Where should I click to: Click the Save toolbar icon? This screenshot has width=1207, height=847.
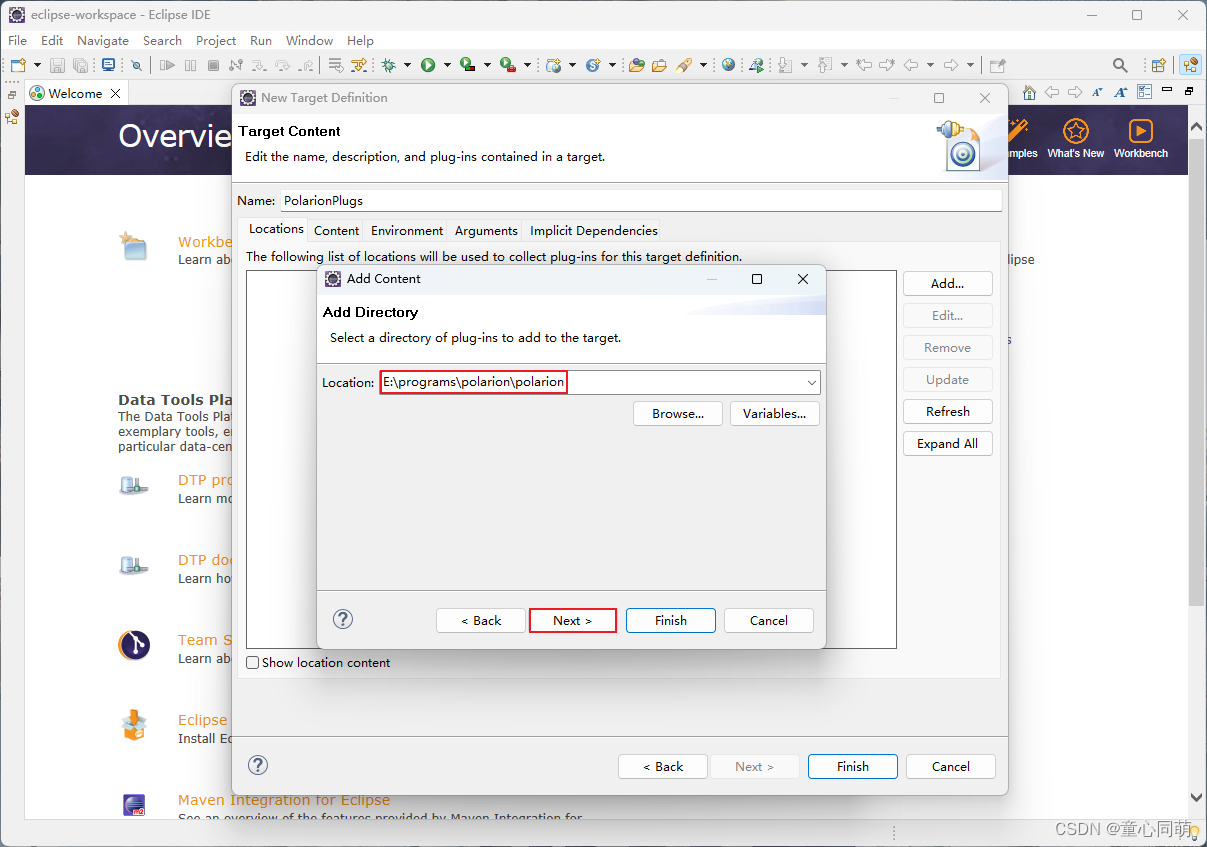pos(58,65)
